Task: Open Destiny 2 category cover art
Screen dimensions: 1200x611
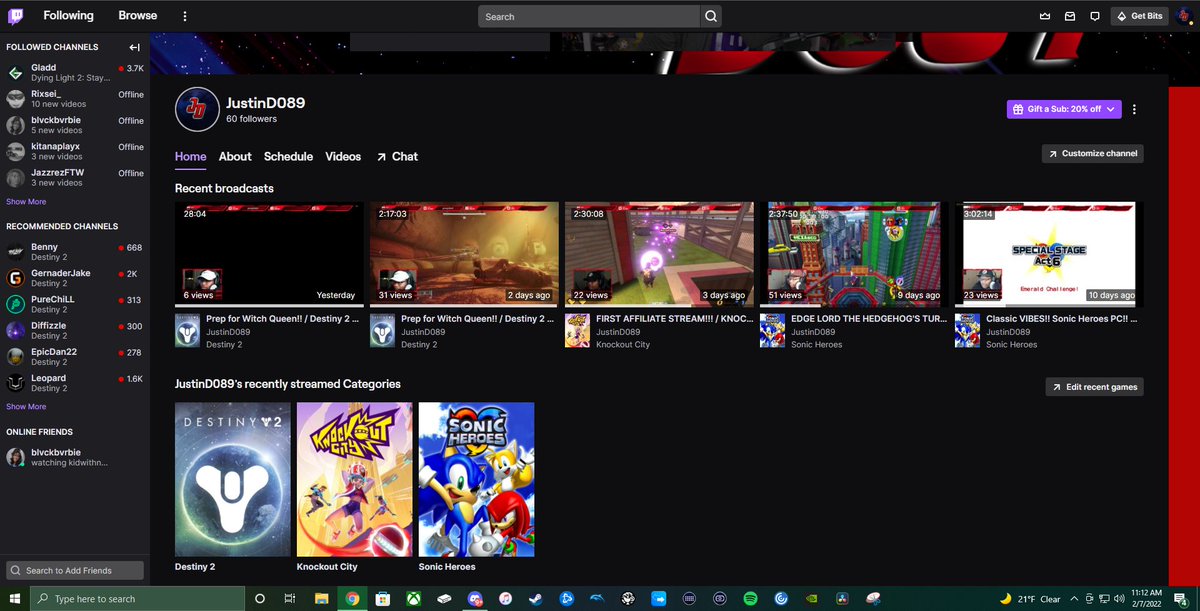Action: (x=233, y=479)
